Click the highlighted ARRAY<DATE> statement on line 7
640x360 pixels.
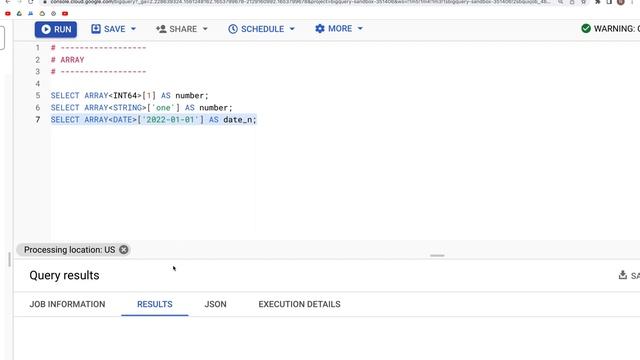tap(153, 120)
